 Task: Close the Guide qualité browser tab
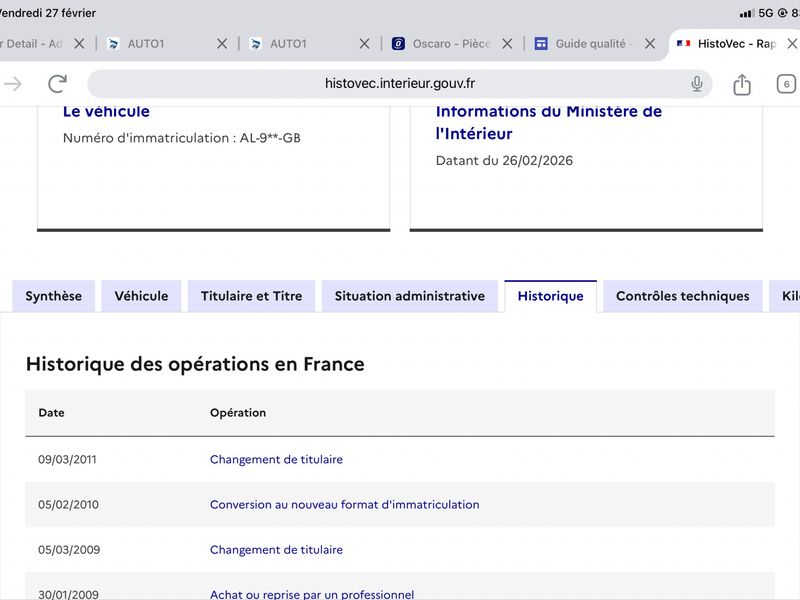point(650,44)
